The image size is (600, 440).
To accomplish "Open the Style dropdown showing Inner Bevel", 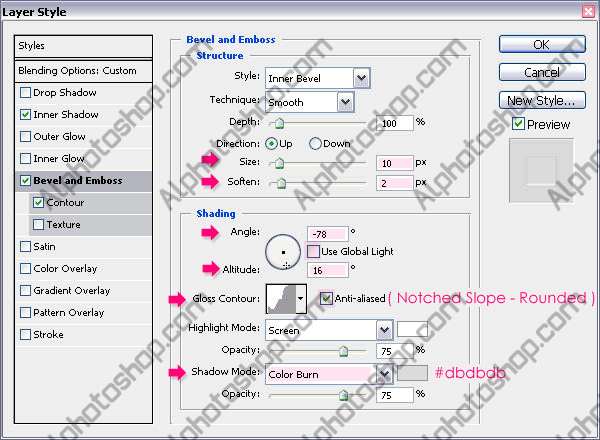I will (x=318, y=78).
